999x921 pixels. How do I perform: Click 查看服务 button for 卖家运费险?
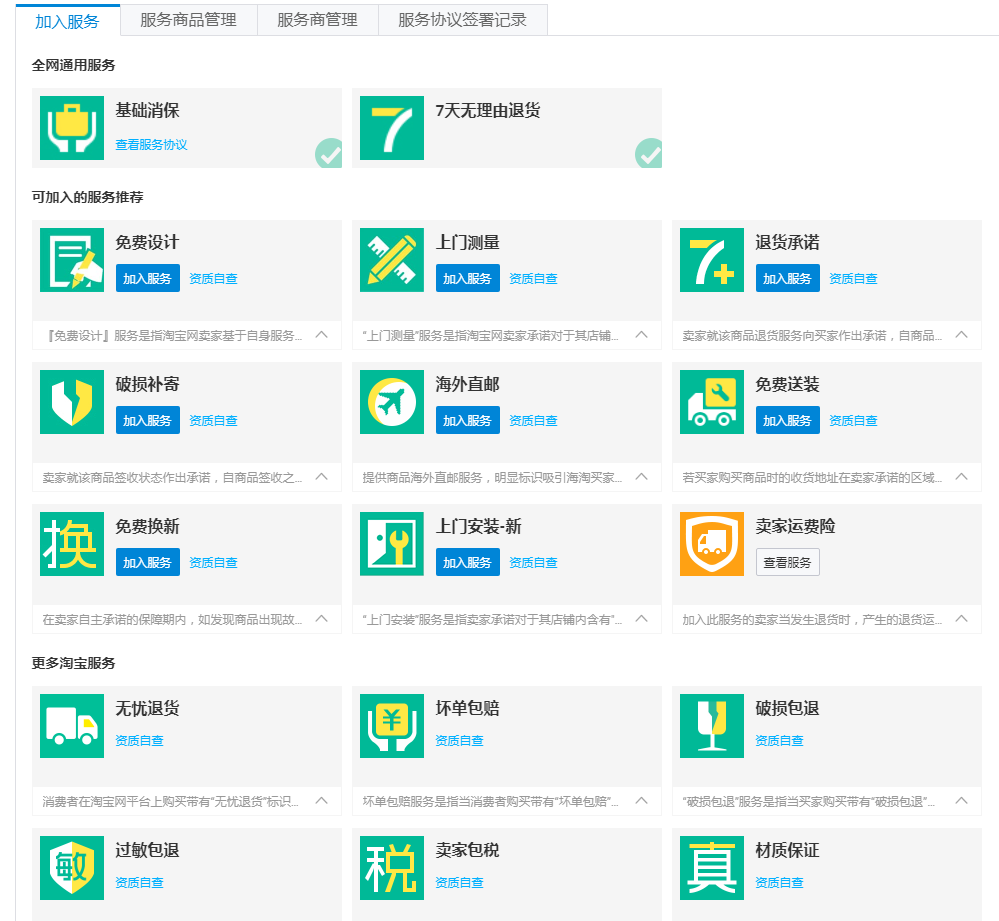point(787,562)
